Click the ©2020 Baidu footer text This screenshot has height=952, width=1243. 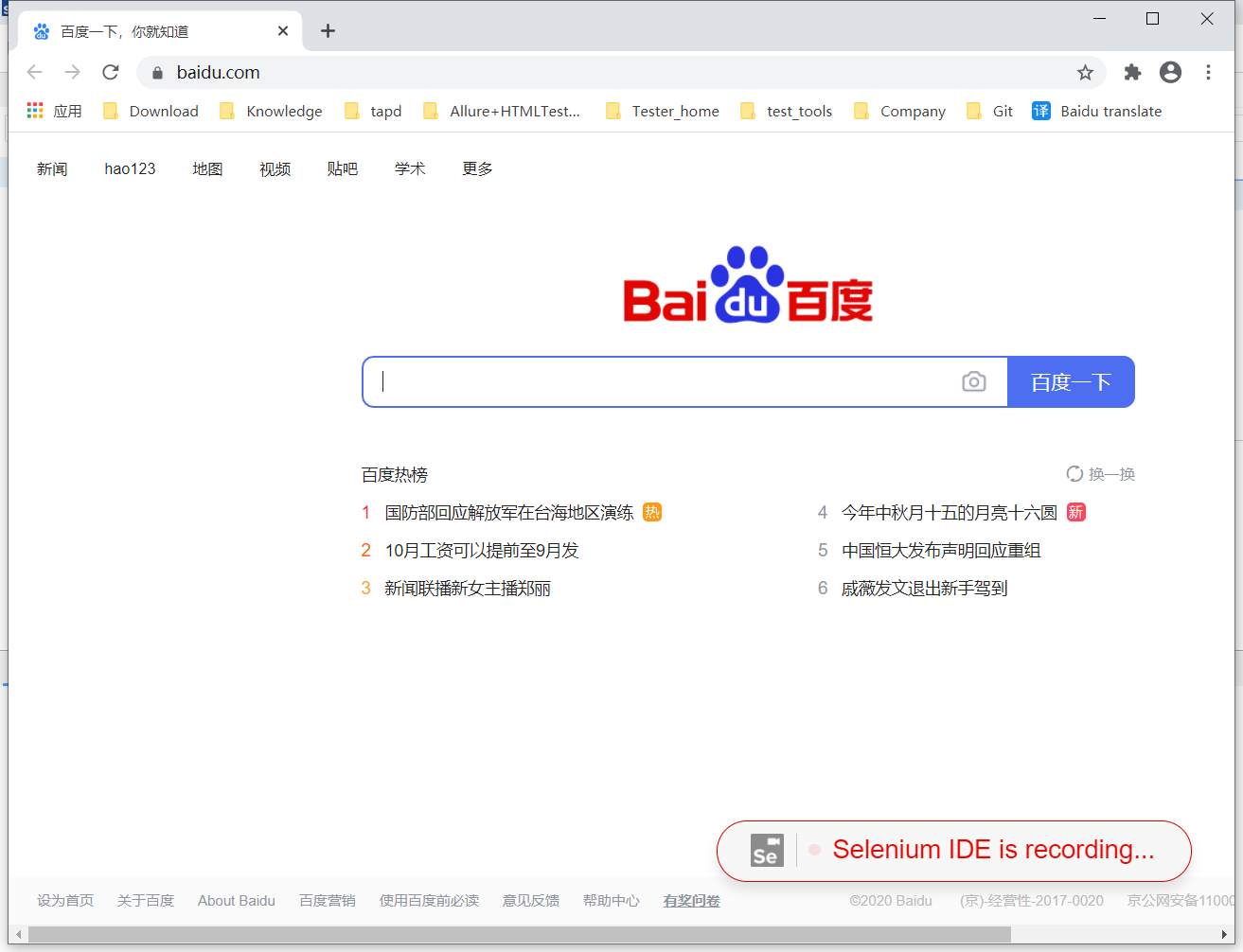891,900
